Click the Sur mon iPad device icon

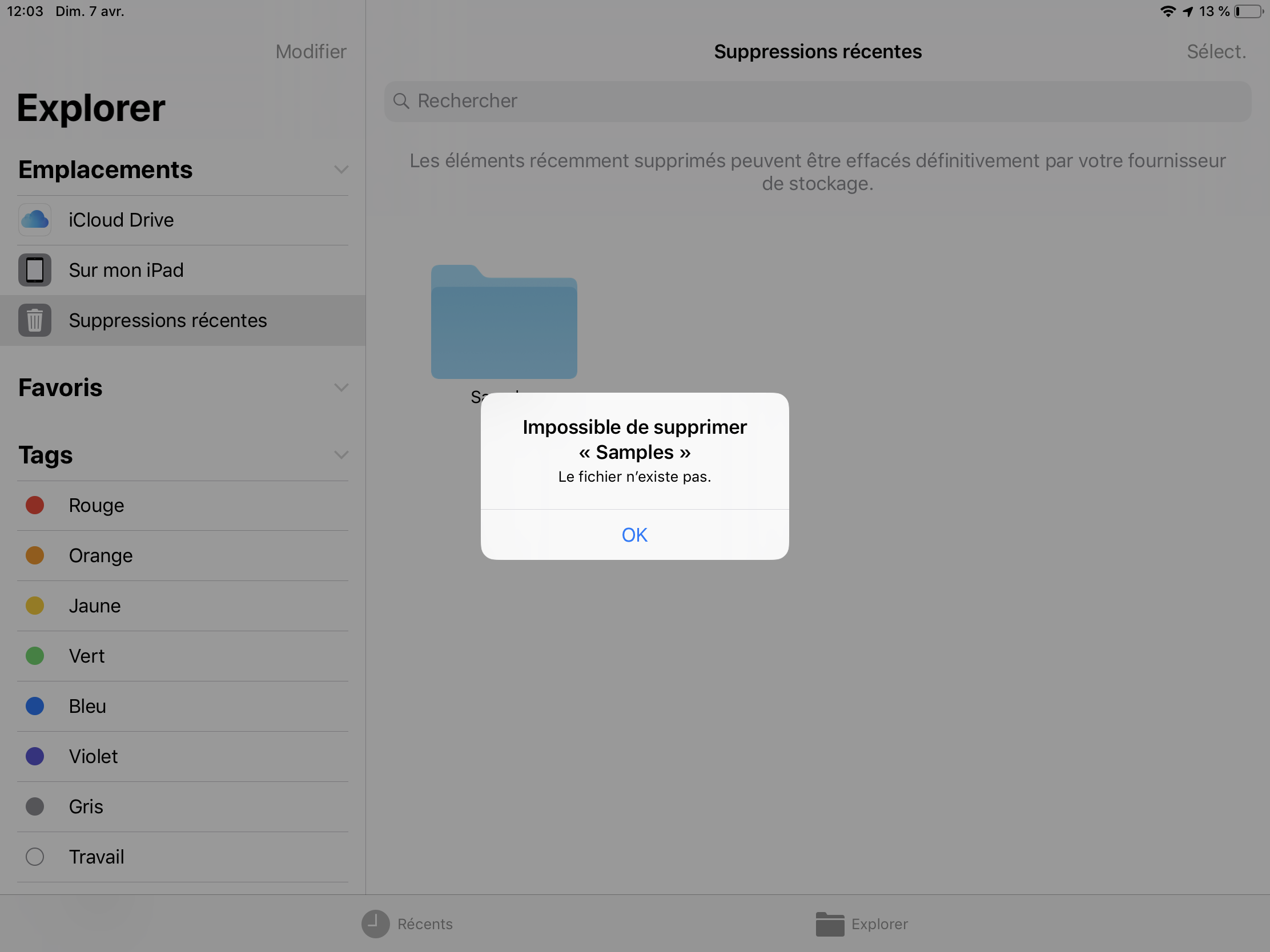pos(34,270)
